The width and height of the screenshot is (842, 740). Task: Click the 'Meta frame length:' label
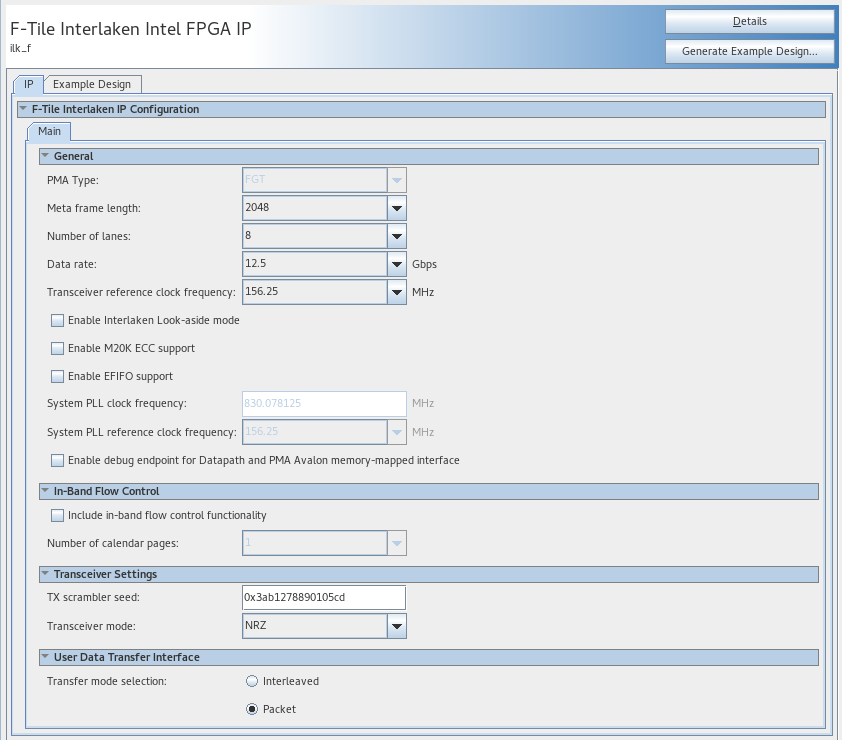[94, 208]
